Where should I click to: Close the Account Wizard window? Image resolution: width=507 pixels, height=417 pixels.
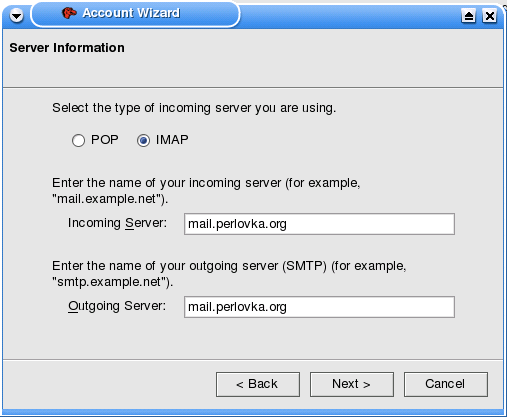click(x=490, y=16)
